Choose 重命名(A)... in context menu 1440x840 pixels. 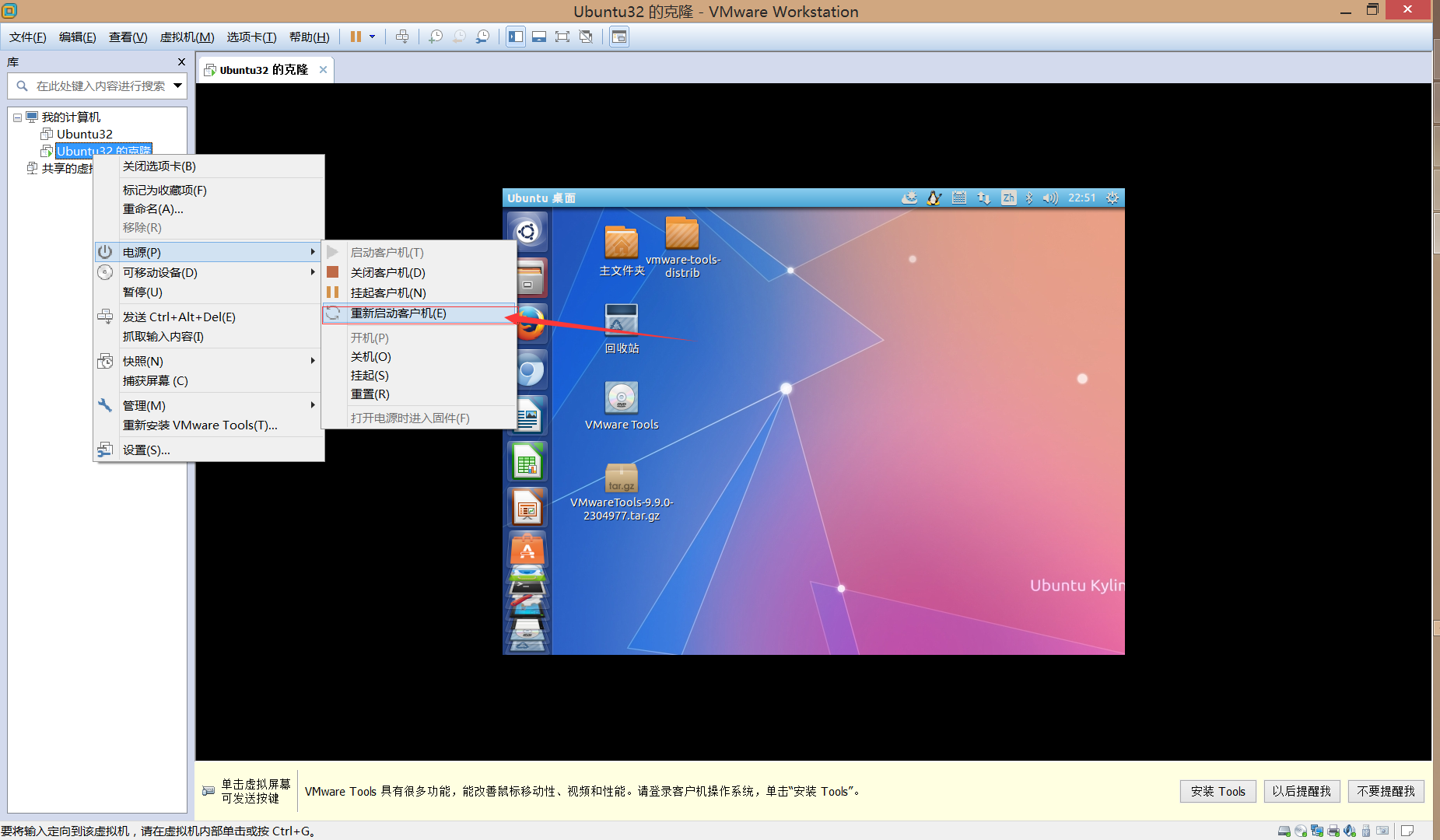208,209
